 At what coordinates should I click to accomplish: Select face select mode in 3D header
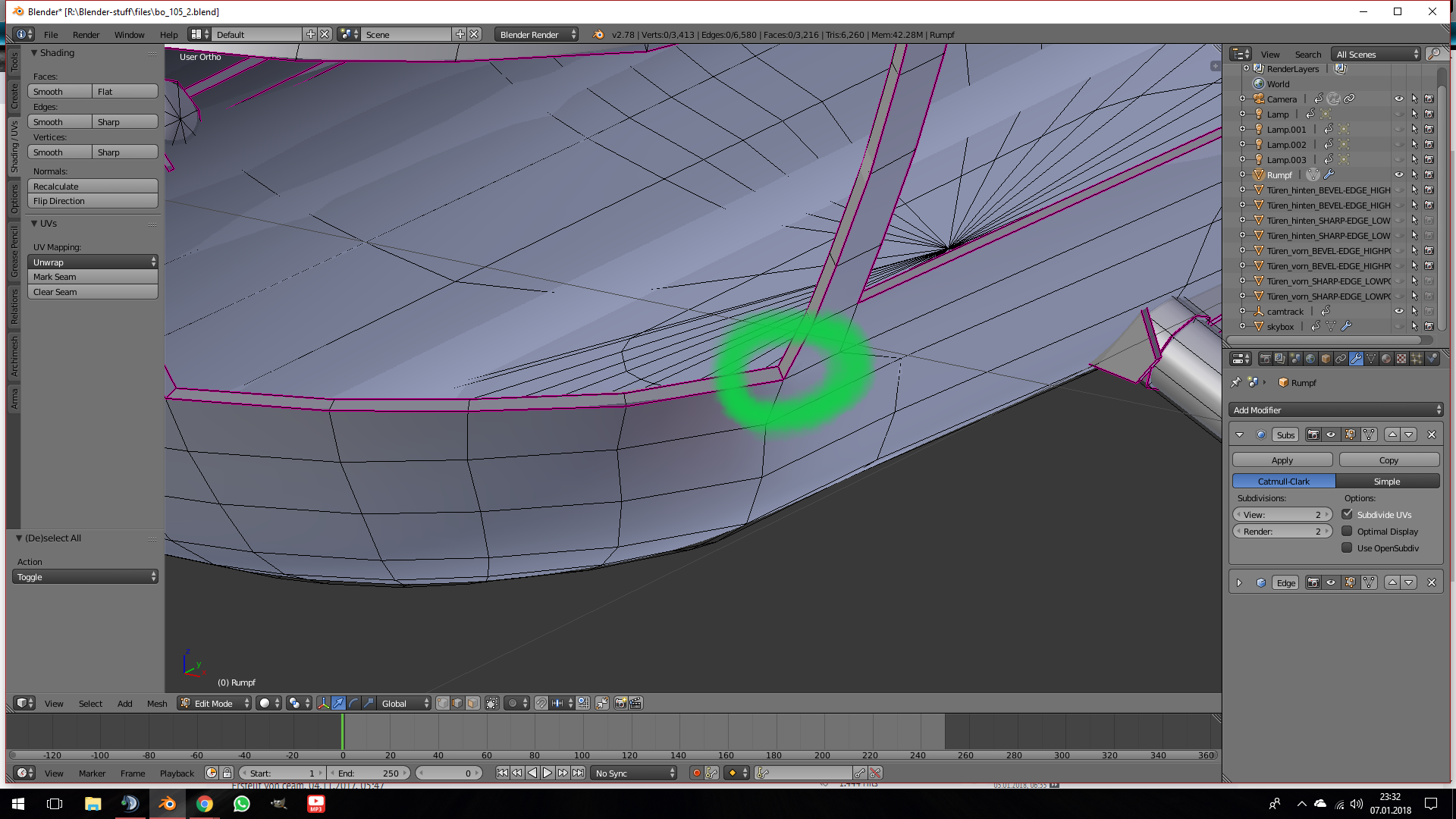coord(472,704)
